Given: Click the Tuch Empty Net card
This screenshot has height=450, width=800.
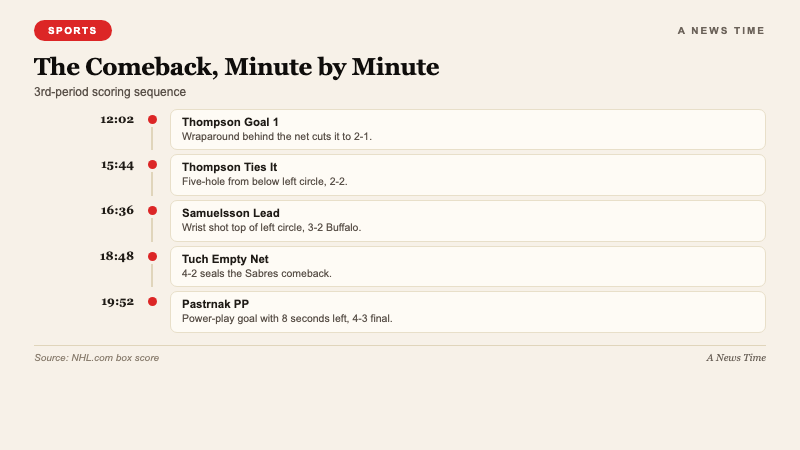Looking at the screenshot, I should (467, 266).
